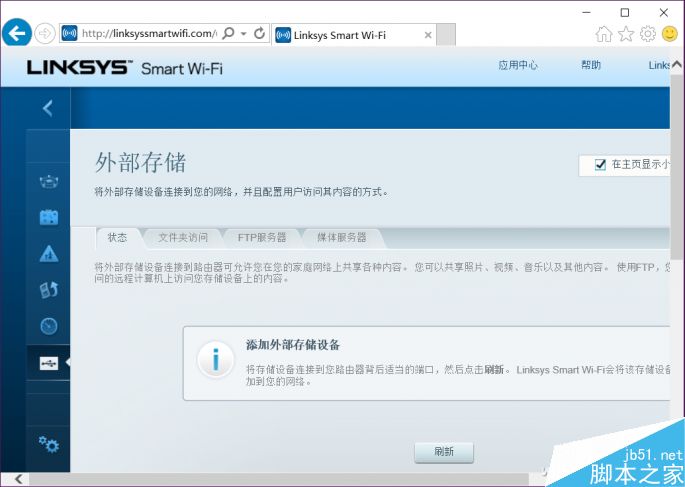Screen dimensions: 685x487
Task: Click the 外部存储 page heading
Action: pyautogui.click(x=140, y=163)
